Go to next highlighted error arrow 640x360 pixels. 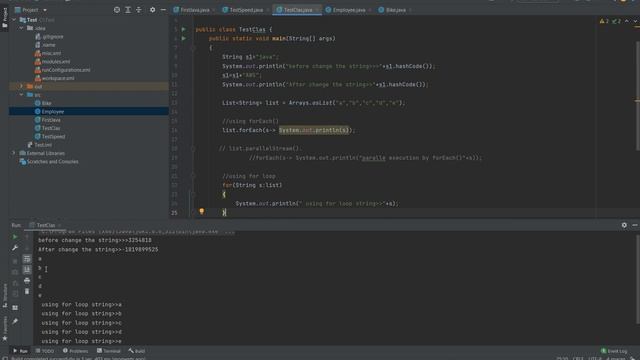pos(636,21)
